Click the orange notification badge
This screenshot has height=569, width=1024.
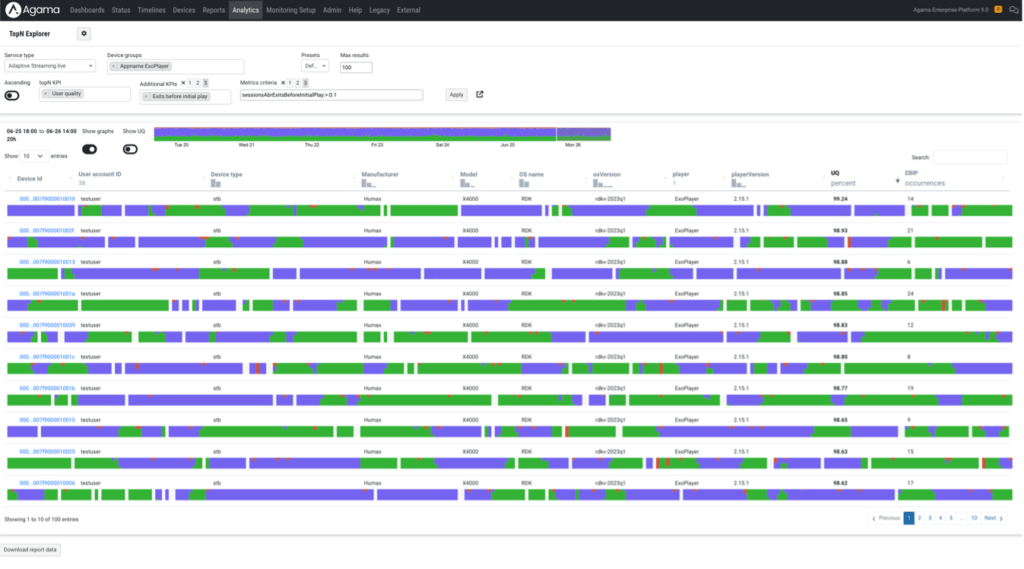(x=998, y=10)
